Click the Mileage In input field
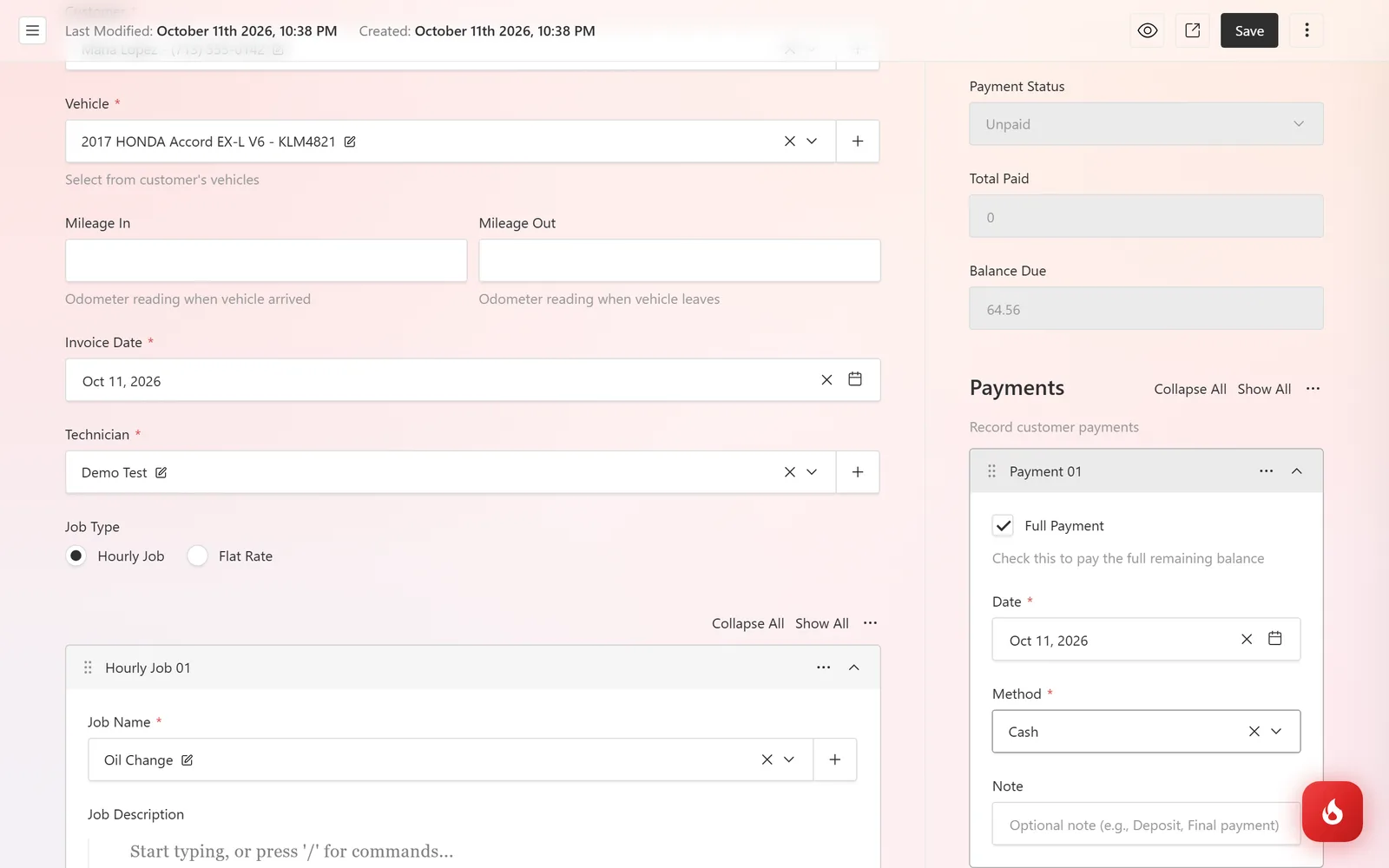Image resolution: width=1389 pixels, height=868 pixels. (x=266, y=260)
